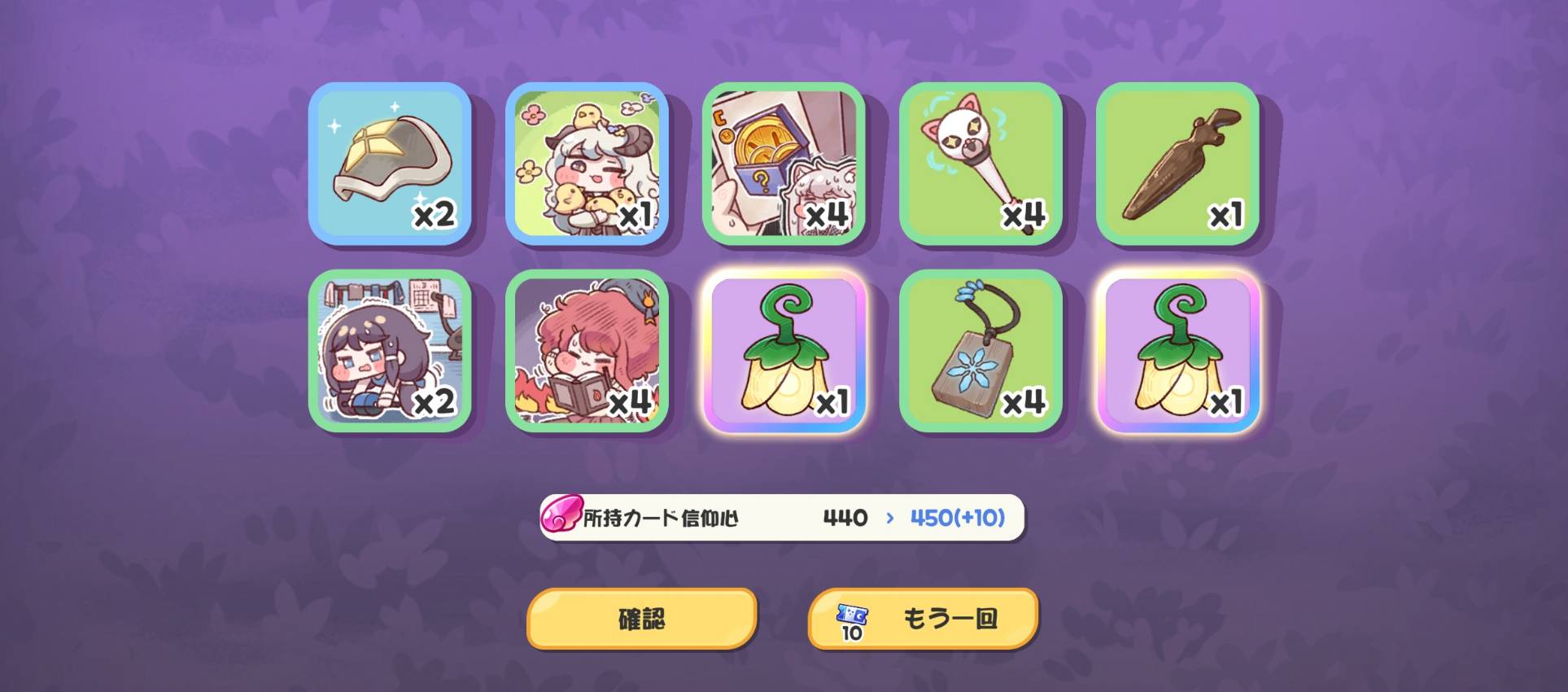Select the snowflake stone pendant item x4
Viewport: 1568px width, 692px height.
[x=981, y=350]
